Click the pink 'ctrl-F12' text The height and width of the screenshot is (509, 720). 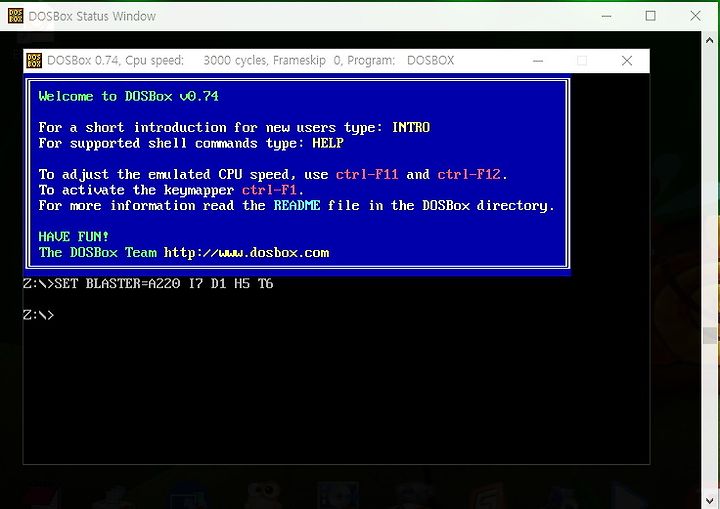coord(469,175)
